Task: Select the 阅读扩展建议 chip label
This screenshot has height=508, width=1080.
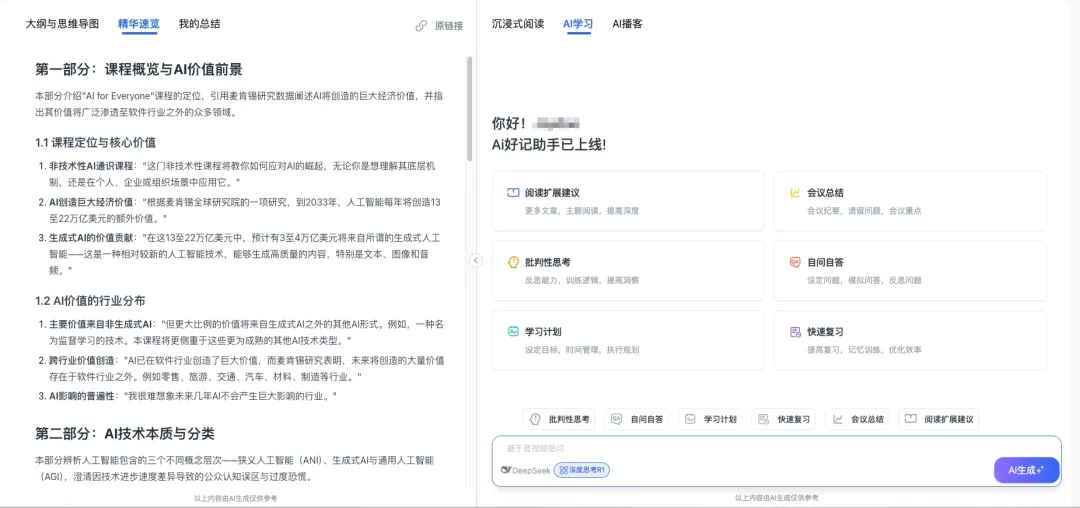Action: pos(949,419)
